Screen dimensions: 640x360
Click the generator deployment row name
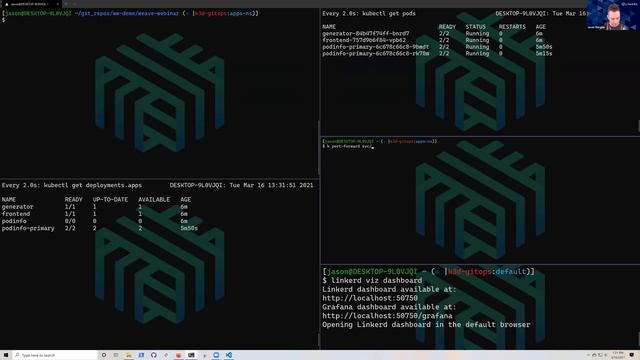18,207
